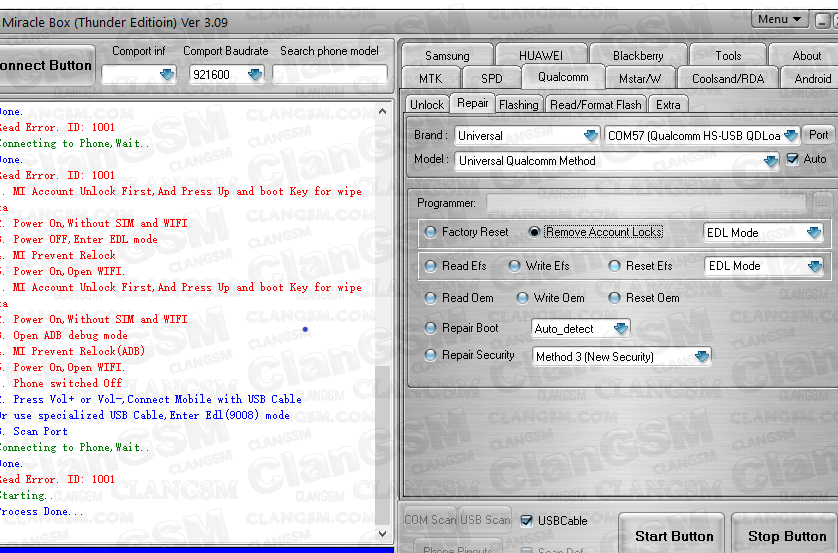
Task: Click the 'Process Done...' log line
Action: pos(42,511)
